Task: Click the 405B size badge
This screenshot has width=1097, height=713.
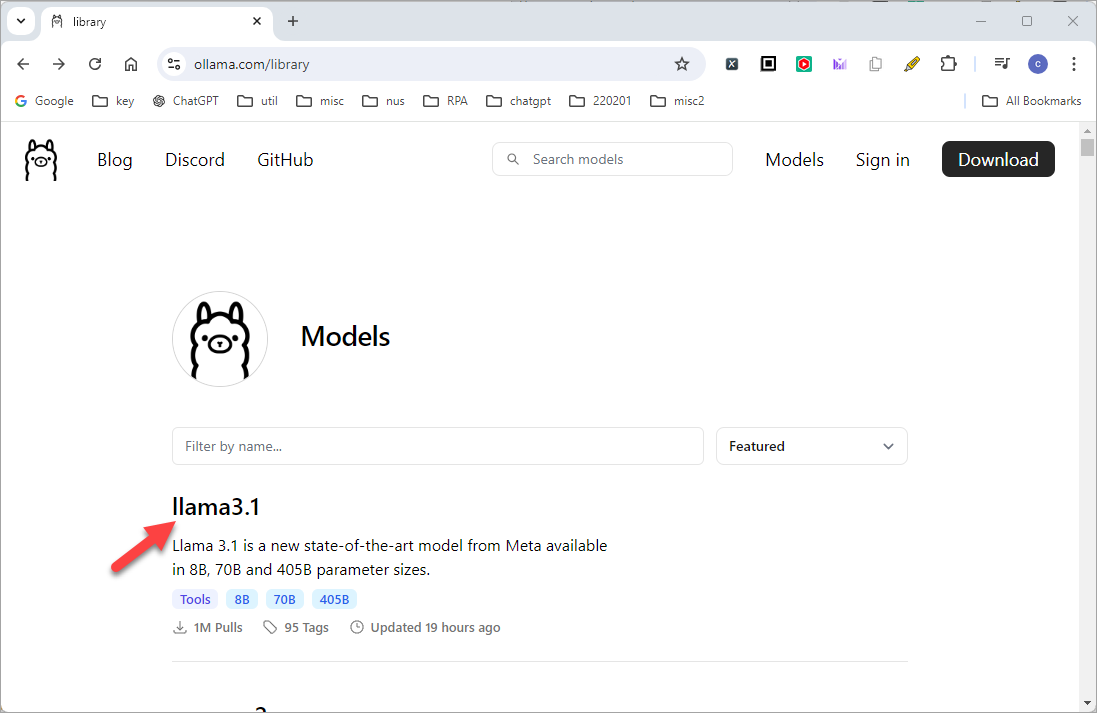Action: coord(334,599)
